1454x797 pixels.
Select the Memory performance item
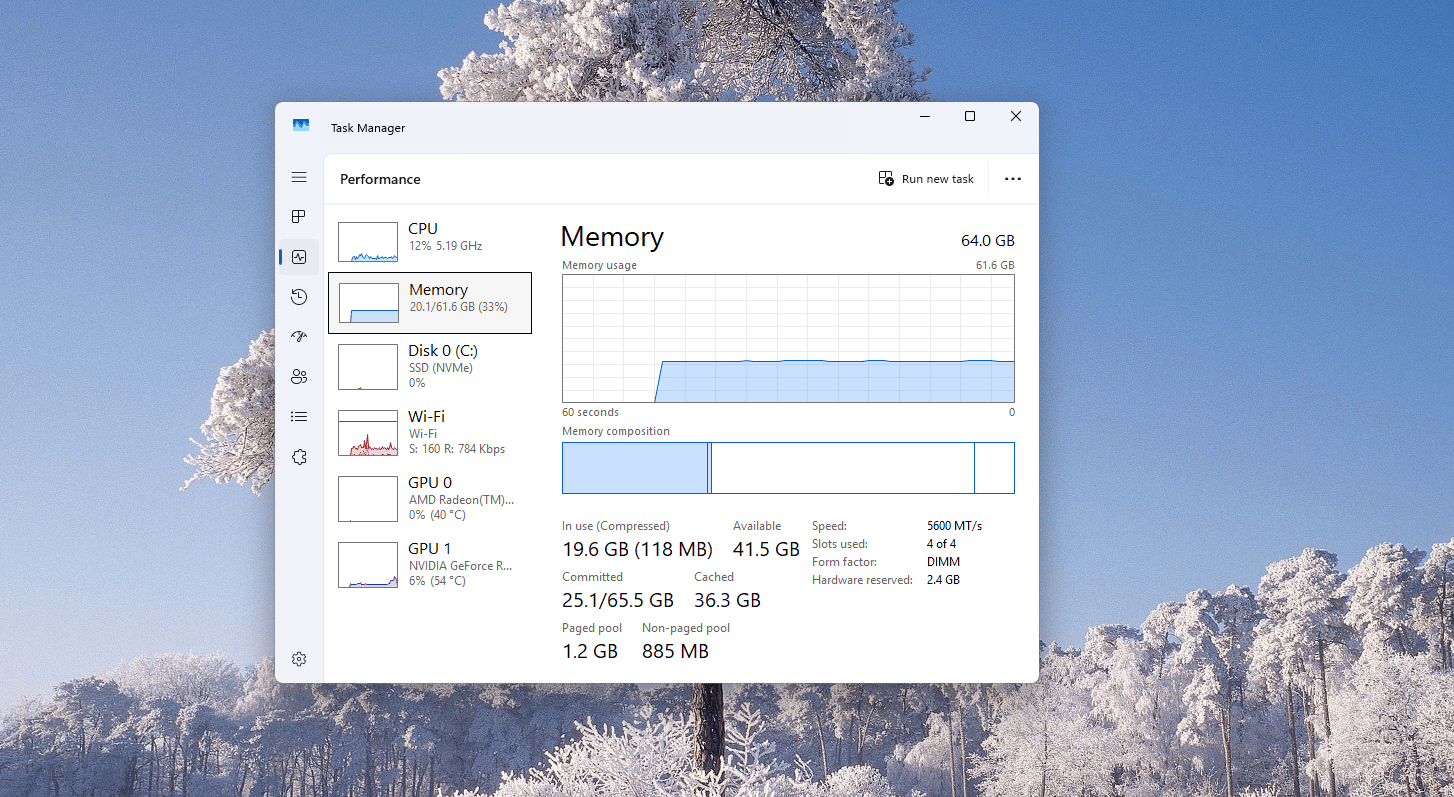click(430, 303)
